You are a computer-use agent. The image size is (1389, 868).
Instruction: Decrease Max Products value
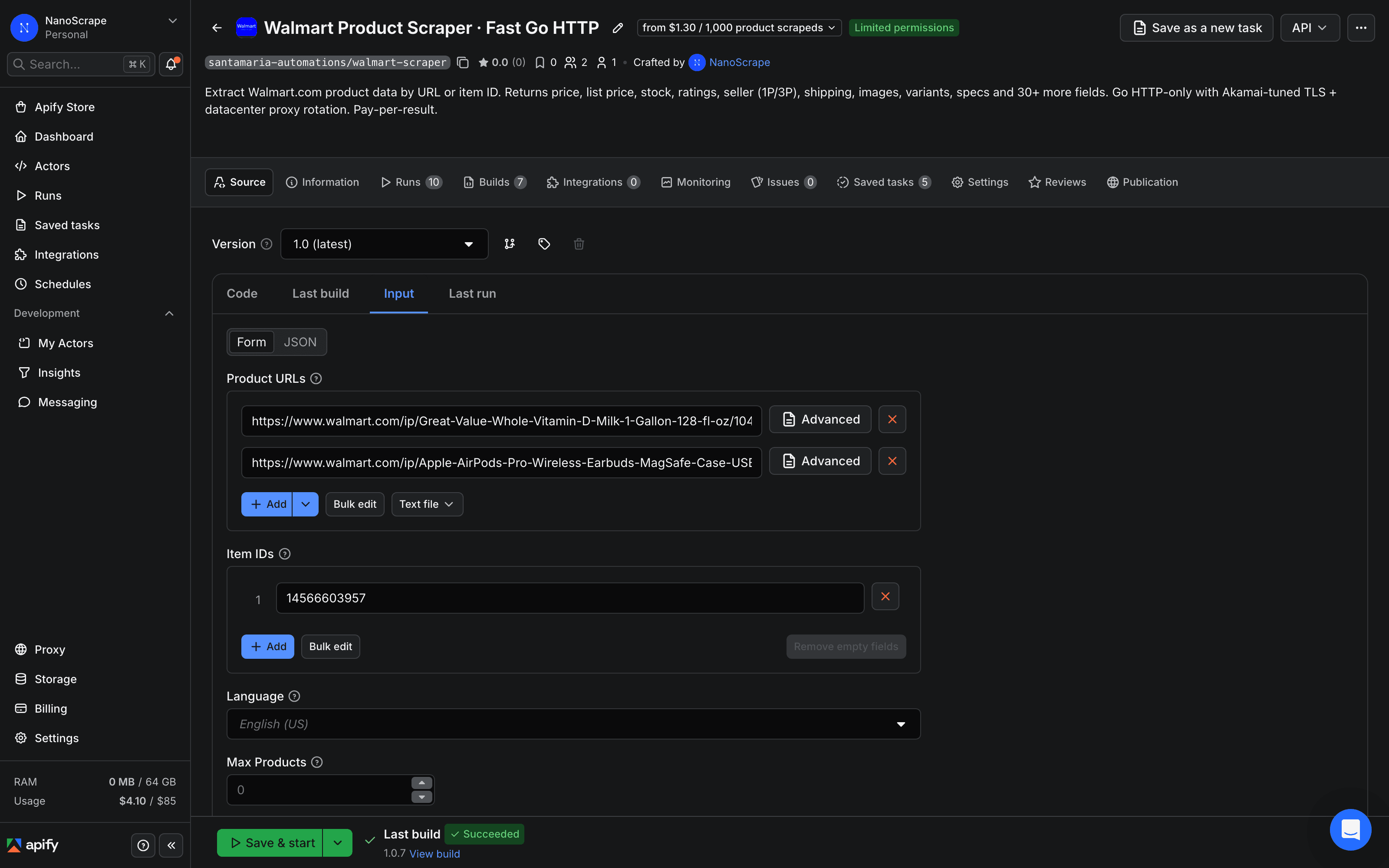[422, 797]
